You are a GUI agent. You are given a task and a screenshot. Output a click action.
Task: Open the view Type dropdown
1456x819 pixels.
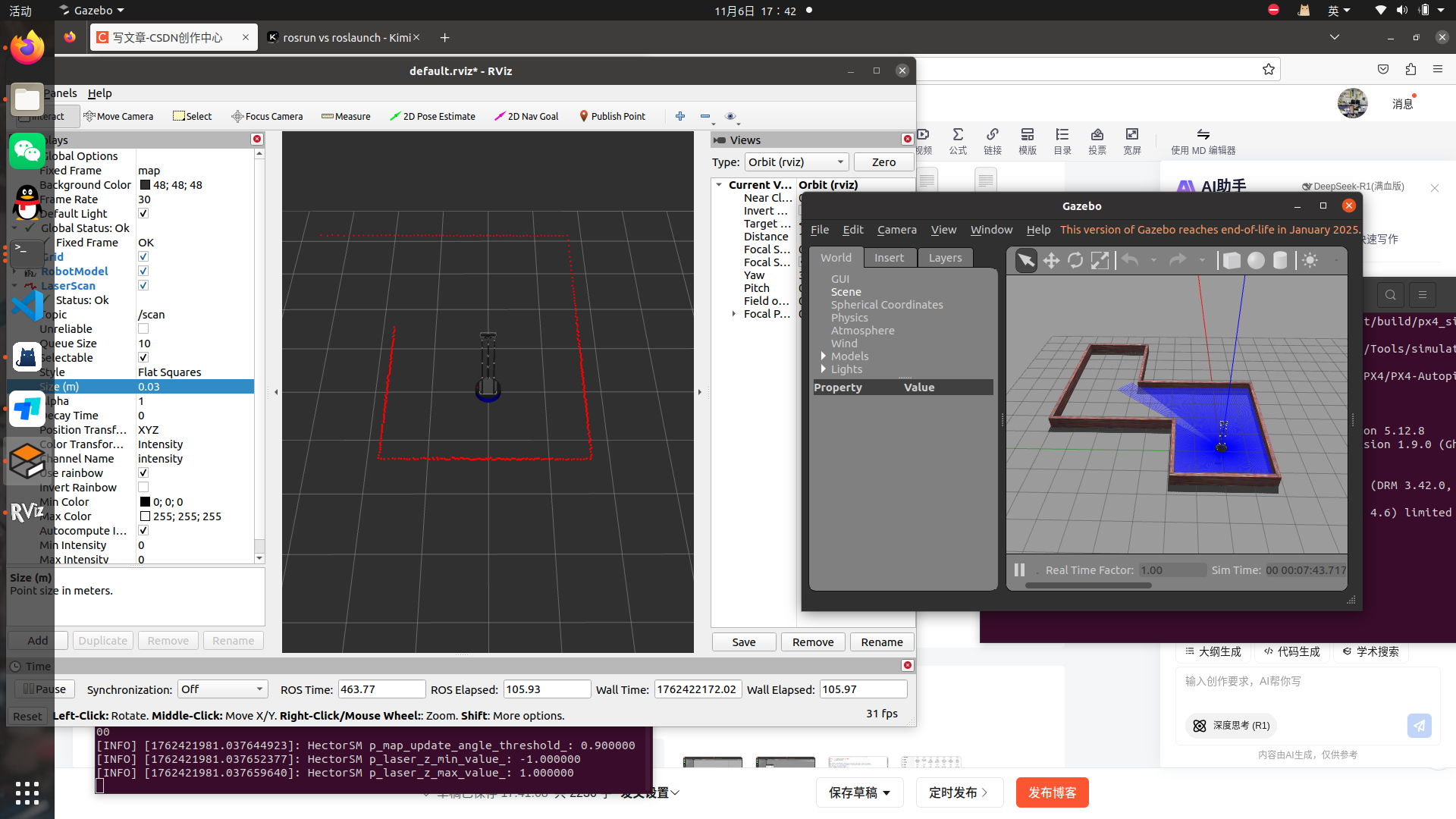coord(796,162)
